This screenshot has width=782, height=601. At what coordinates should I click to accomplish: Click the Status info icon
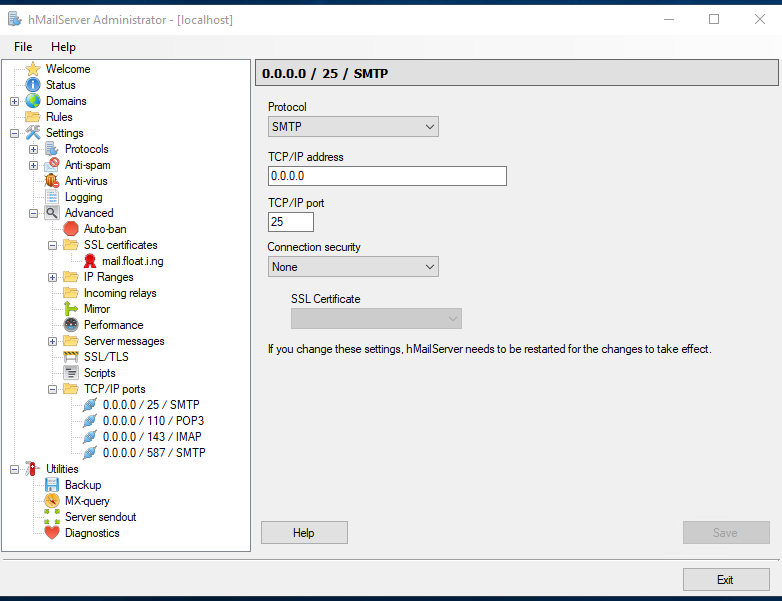click(x=33, y=85)
